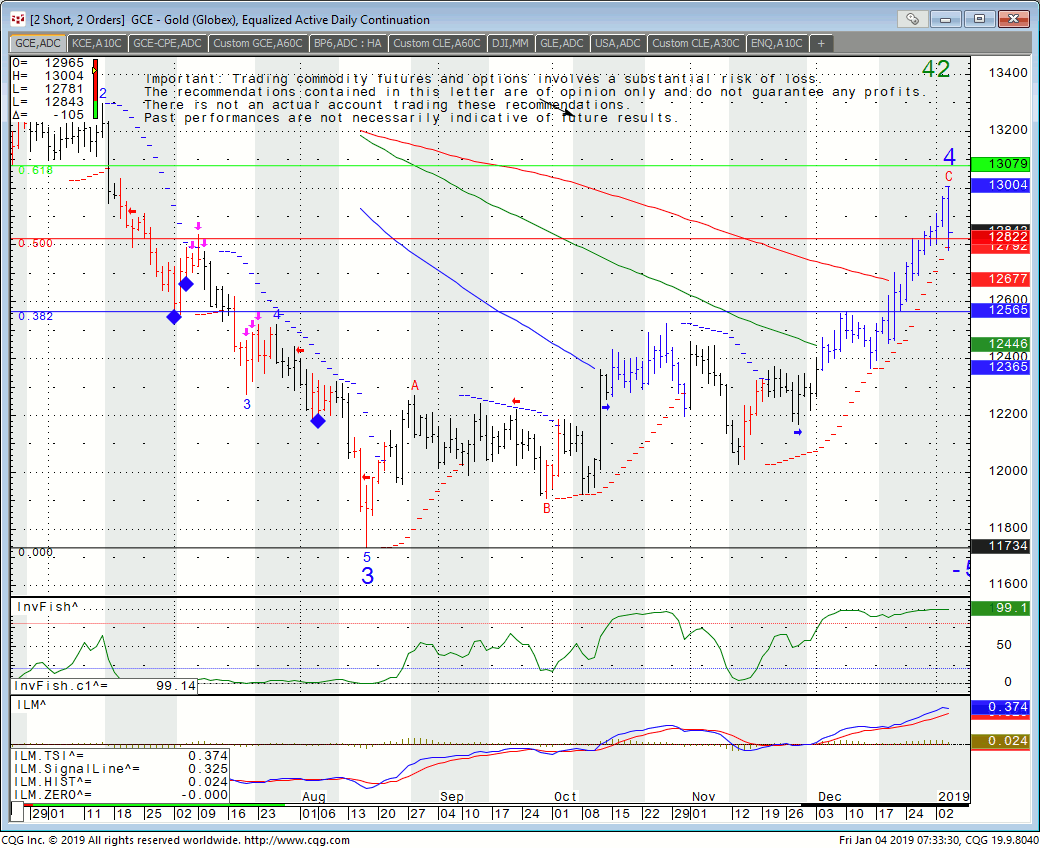
Task: Switch to the KCE,A10C tab
Action: [97, 43]
